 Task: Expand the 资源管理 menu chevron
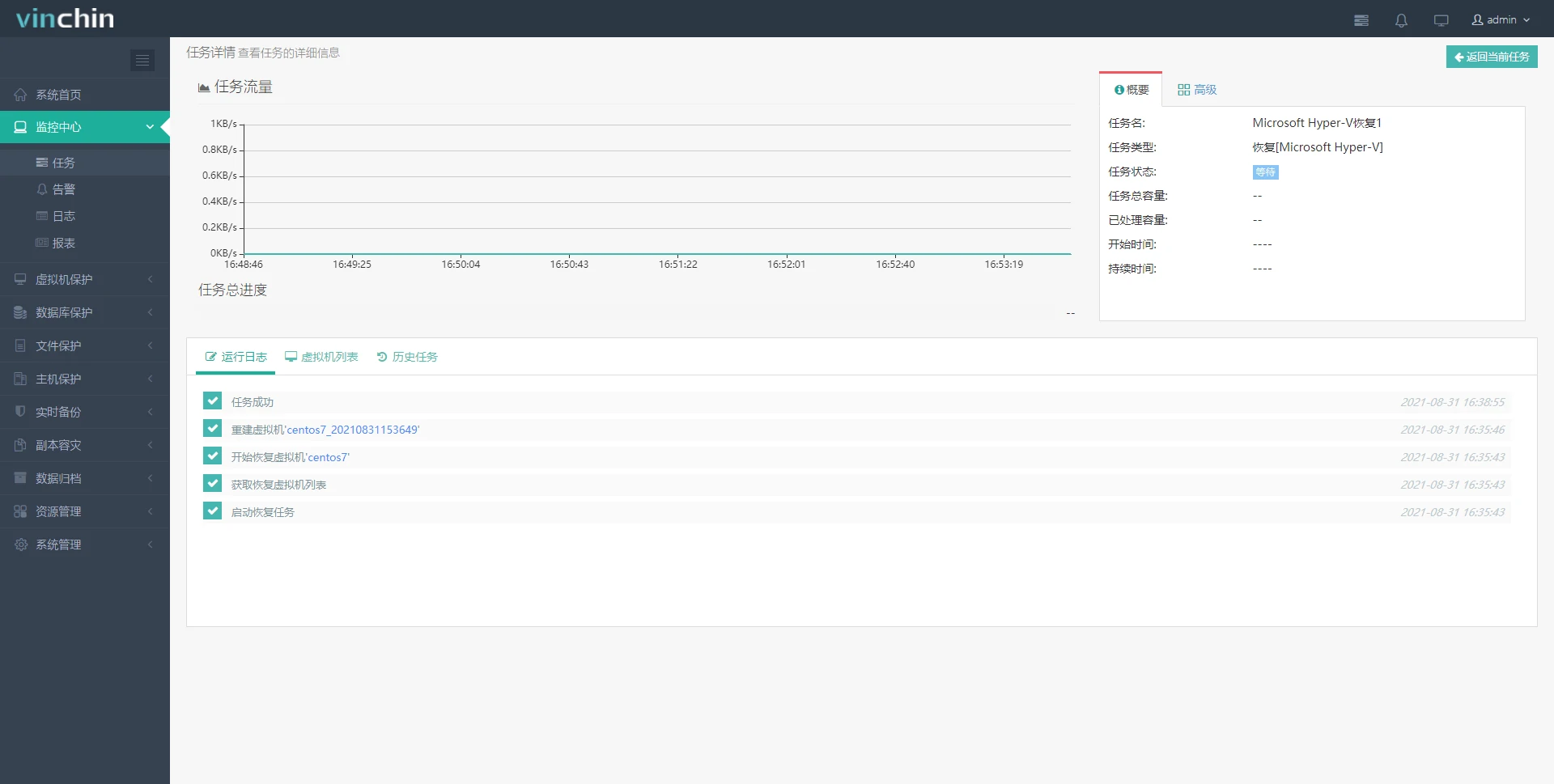(150, 511)
